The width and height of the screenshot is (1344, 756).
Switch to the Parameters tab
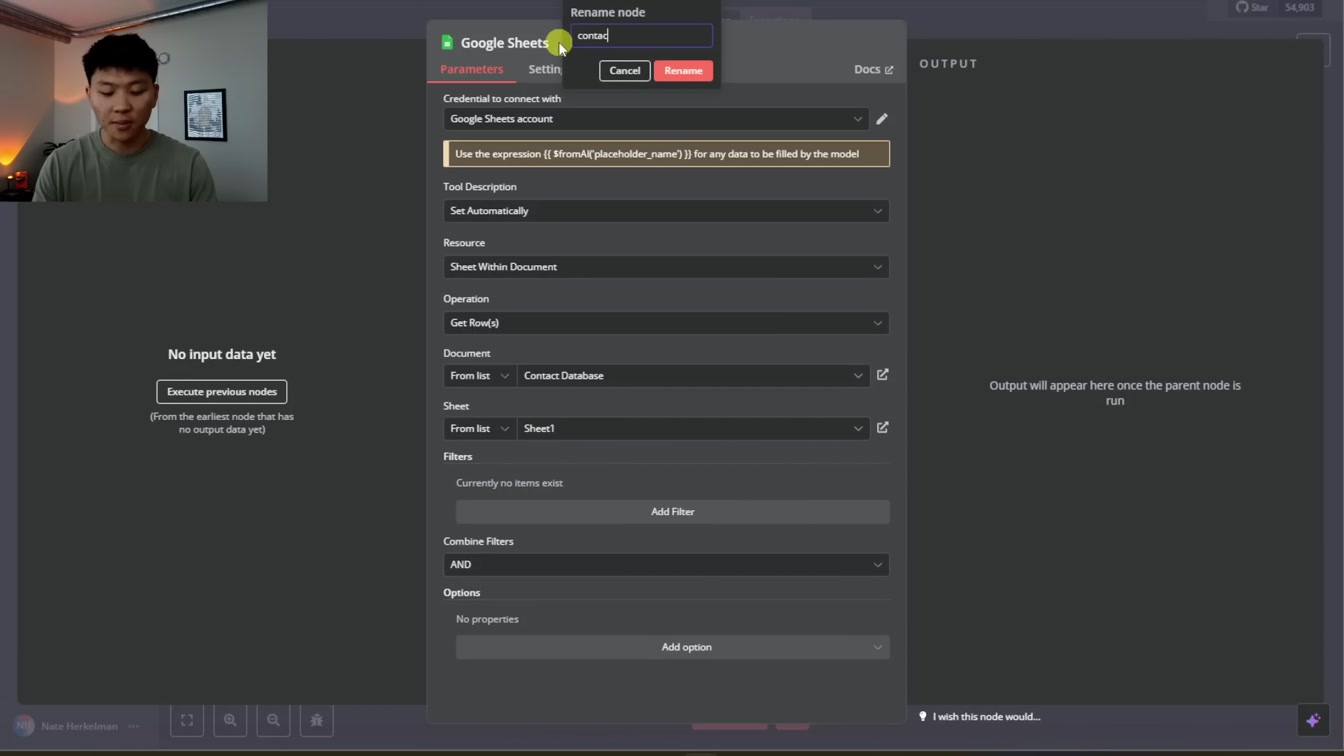[x=471, y=69]
